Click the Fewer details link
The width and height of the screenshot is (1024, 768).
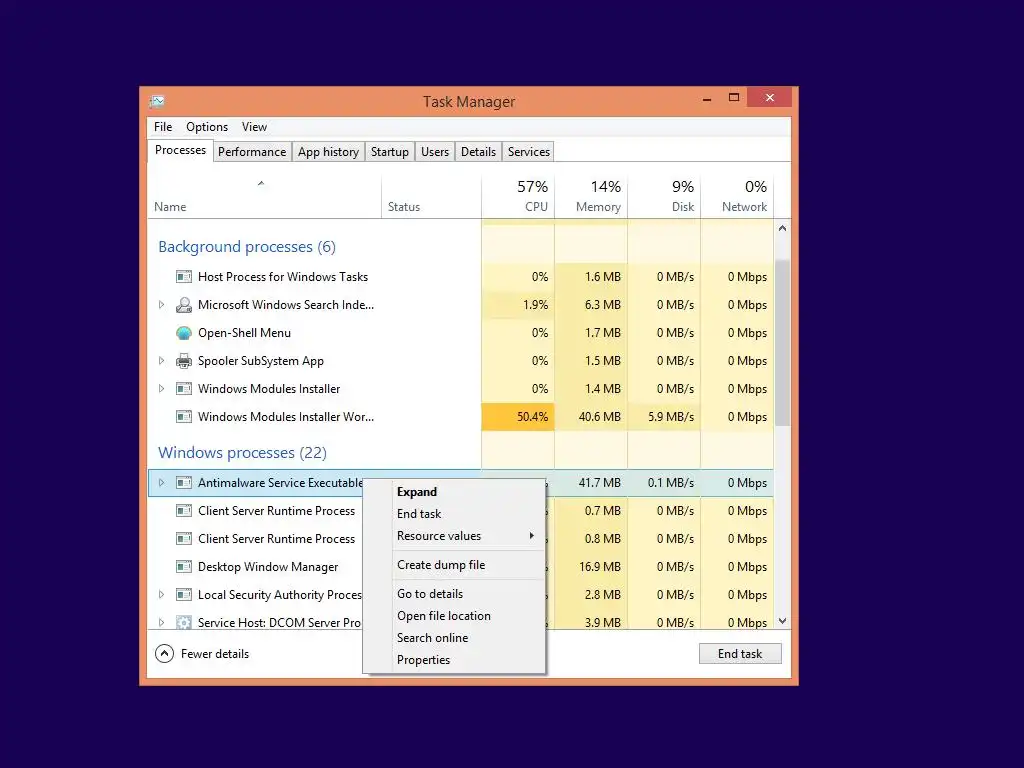pos(215,654)
